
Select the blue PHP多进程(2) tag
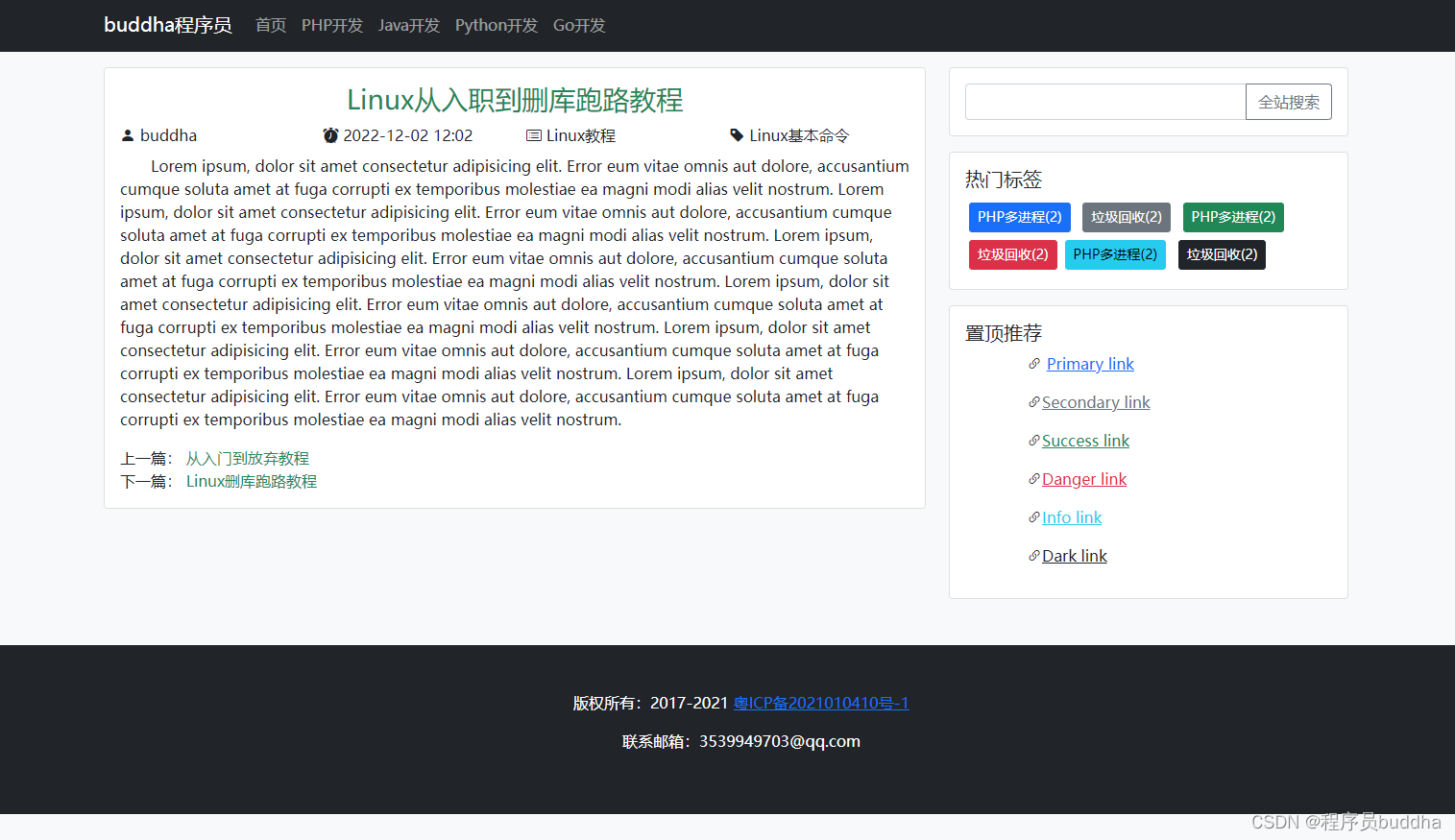(1019, 217)
